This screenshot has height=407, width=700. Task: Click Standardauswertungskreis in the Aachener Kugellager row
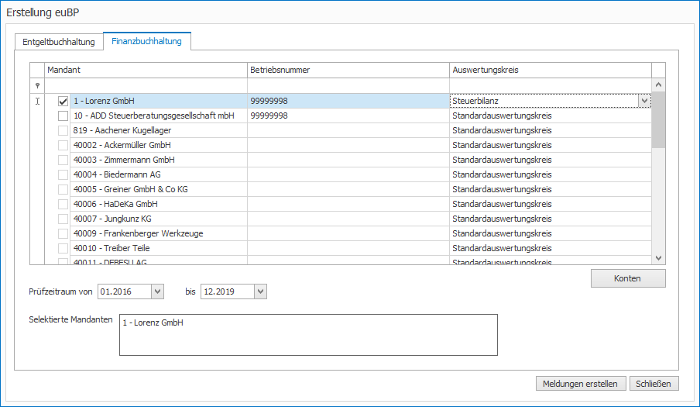(502, 131)
